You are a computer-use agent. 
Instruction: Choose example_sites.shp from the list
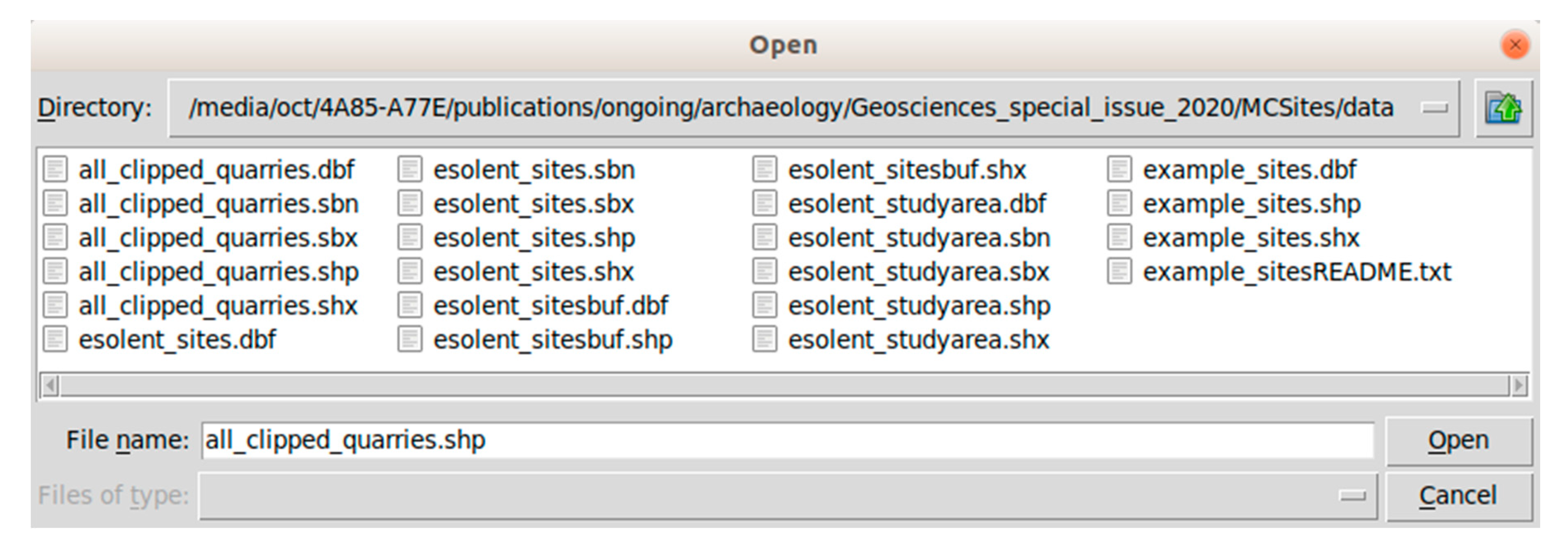pyautogui.click(x=1251, y=204)
